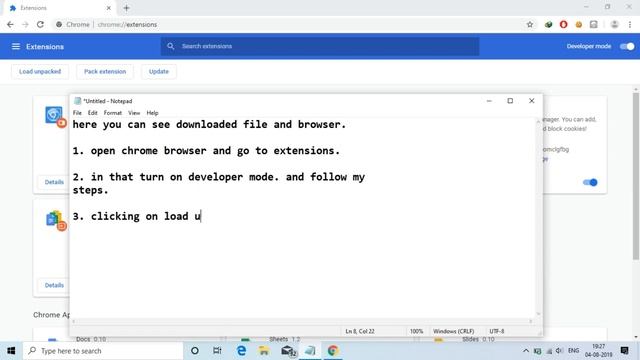Image resolution: width=640 pixels, height=360 pixels.
Task: Open Notepad Help menu
Action: click(x=152, y=113)
